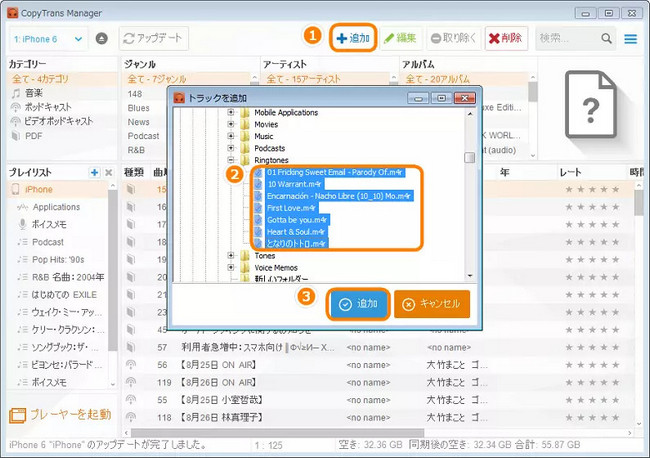Collapse the Ringtones folder node
Screen dimensions: 650x458
point(231,160)
